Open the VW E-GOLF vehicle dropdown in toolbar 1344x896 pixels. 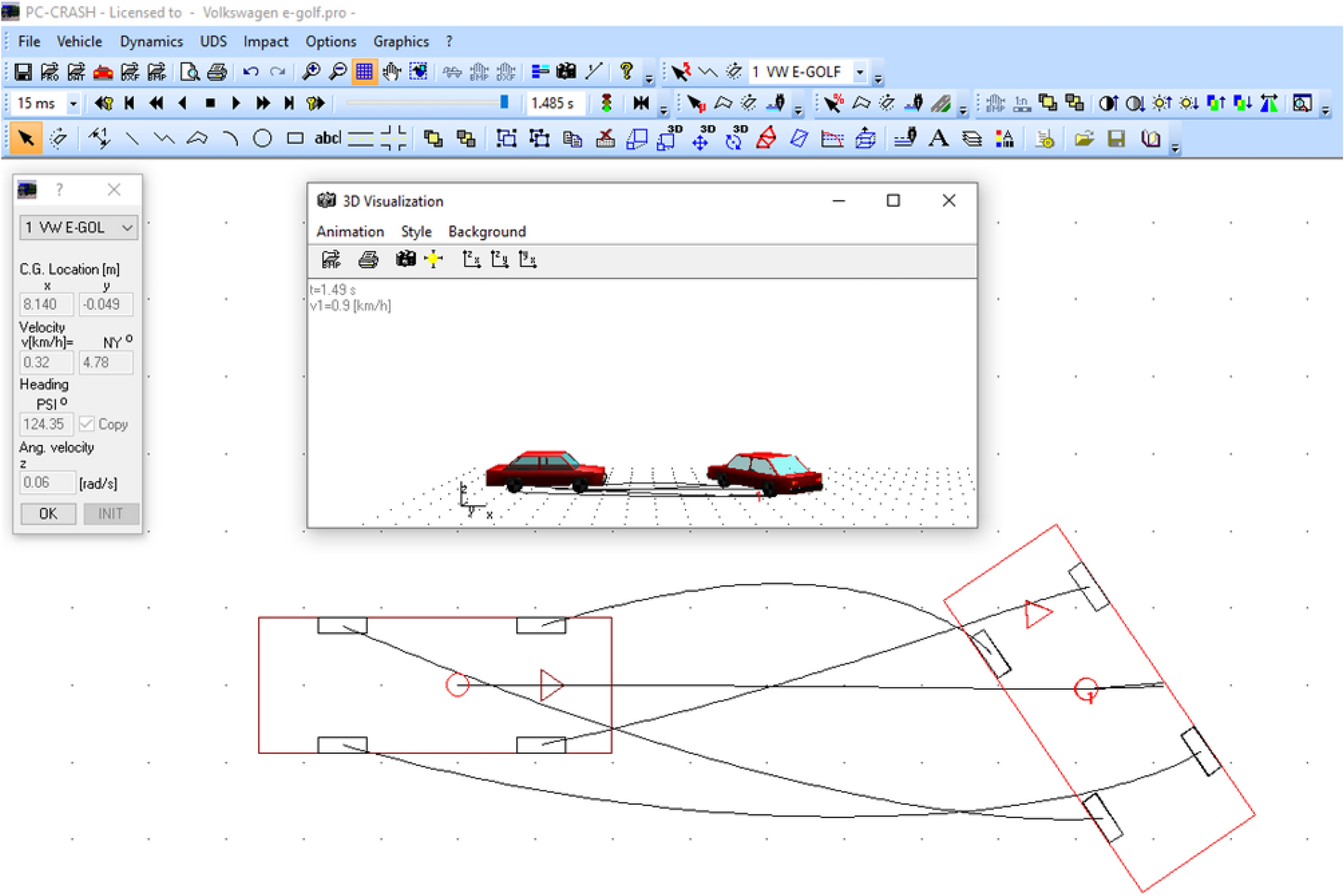click(x=861, y=72)
